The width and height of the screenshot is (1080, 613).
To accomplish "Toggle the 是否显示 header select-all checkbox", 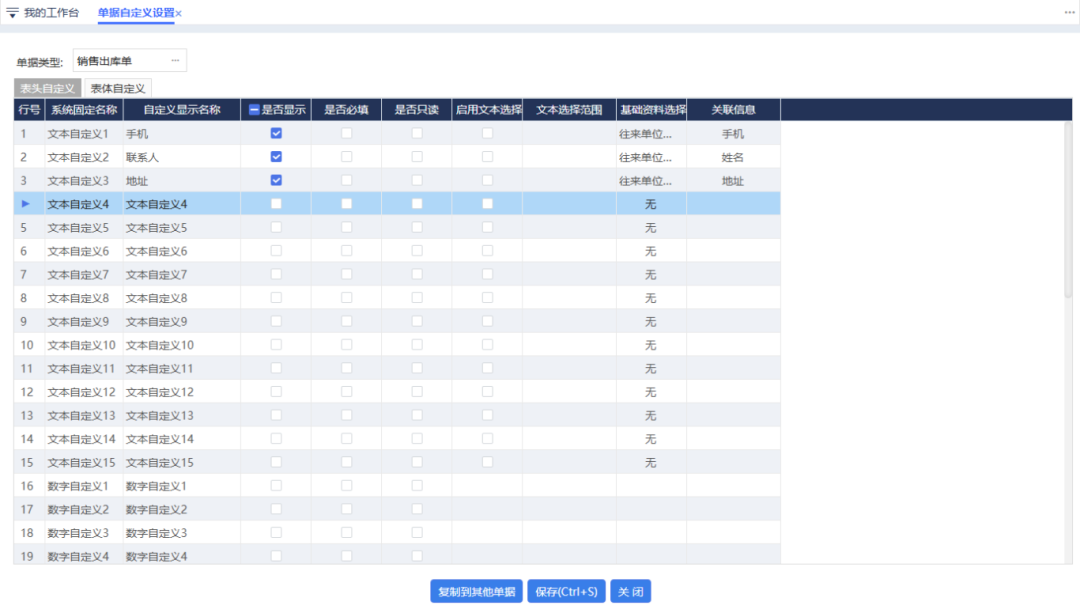I will coord(255,110).
